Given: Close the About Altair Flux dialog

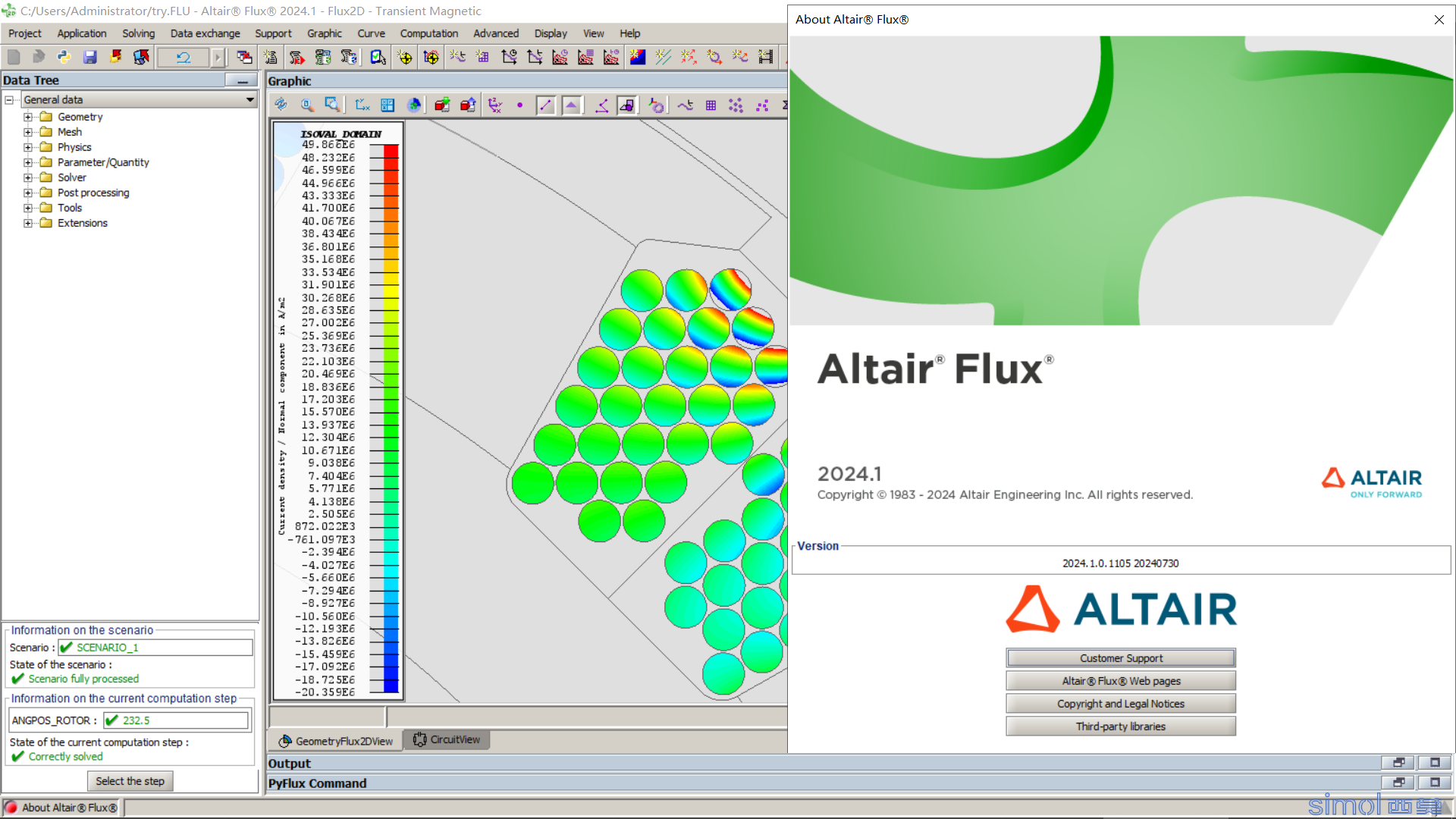Looking at the screenshot, I should point(1439,20).
